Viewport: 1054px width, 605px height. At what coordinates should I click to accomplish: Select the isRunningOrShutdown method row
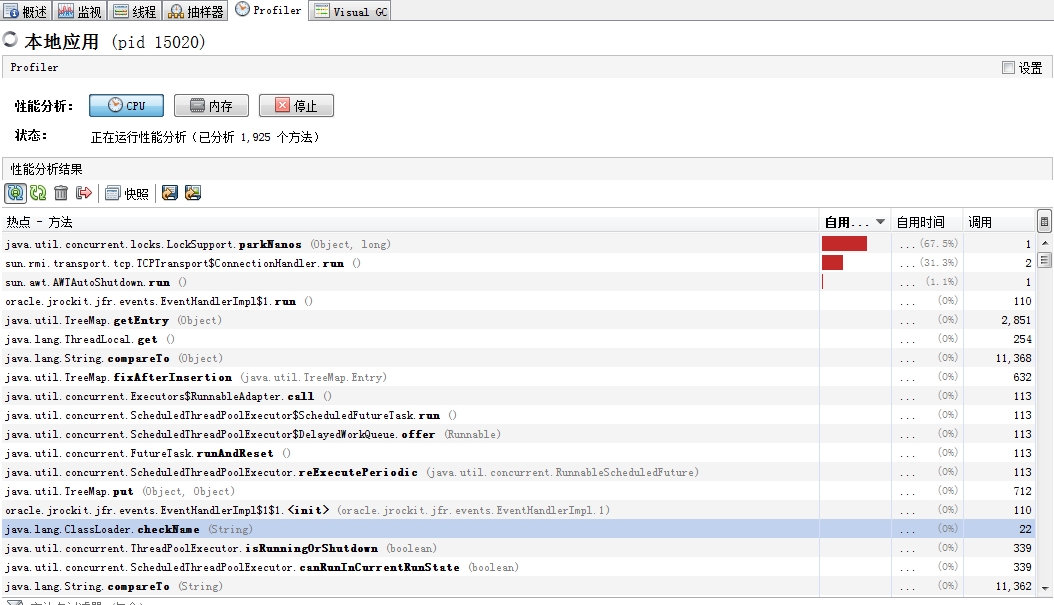pos(518,548)
